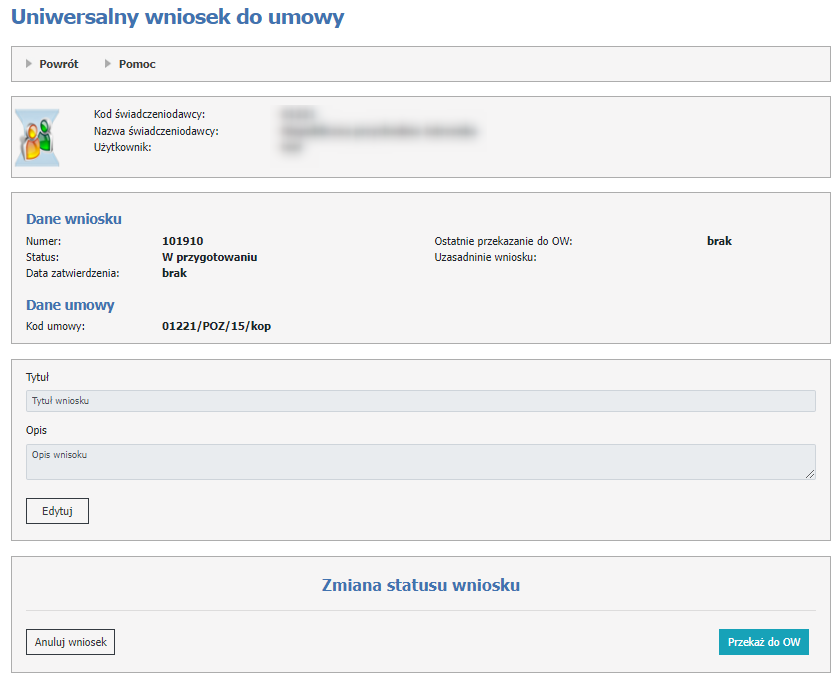Cancel the request with Anuluj wniosek
840x683 pixels.
(x=70, y=642)
